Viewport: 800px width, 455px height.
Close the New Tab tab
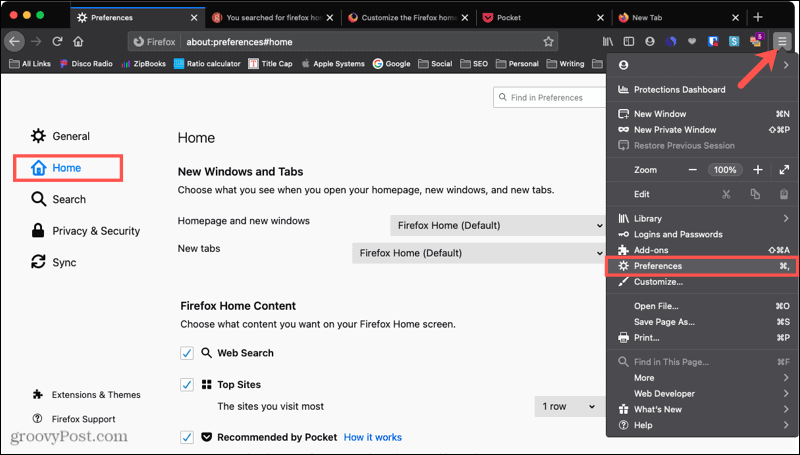735,17
